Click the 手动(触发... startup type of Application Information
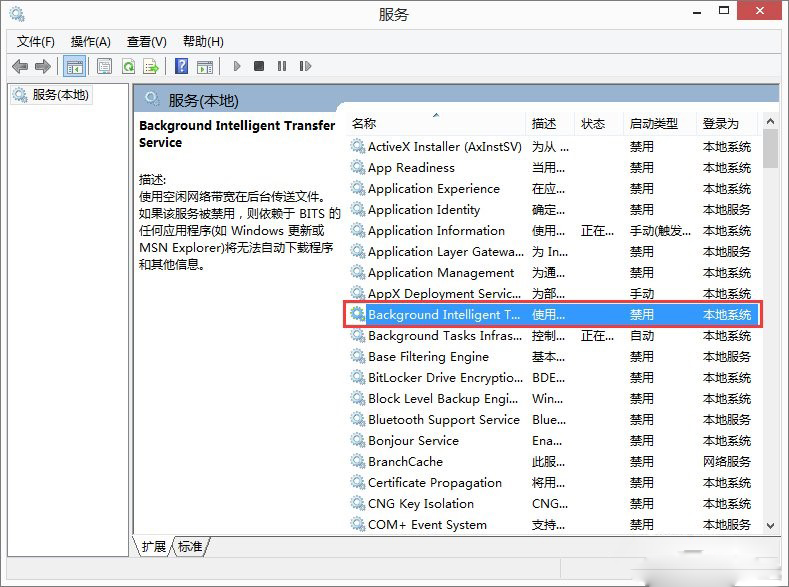Screen dimensions: 789x587 [660, 231]
